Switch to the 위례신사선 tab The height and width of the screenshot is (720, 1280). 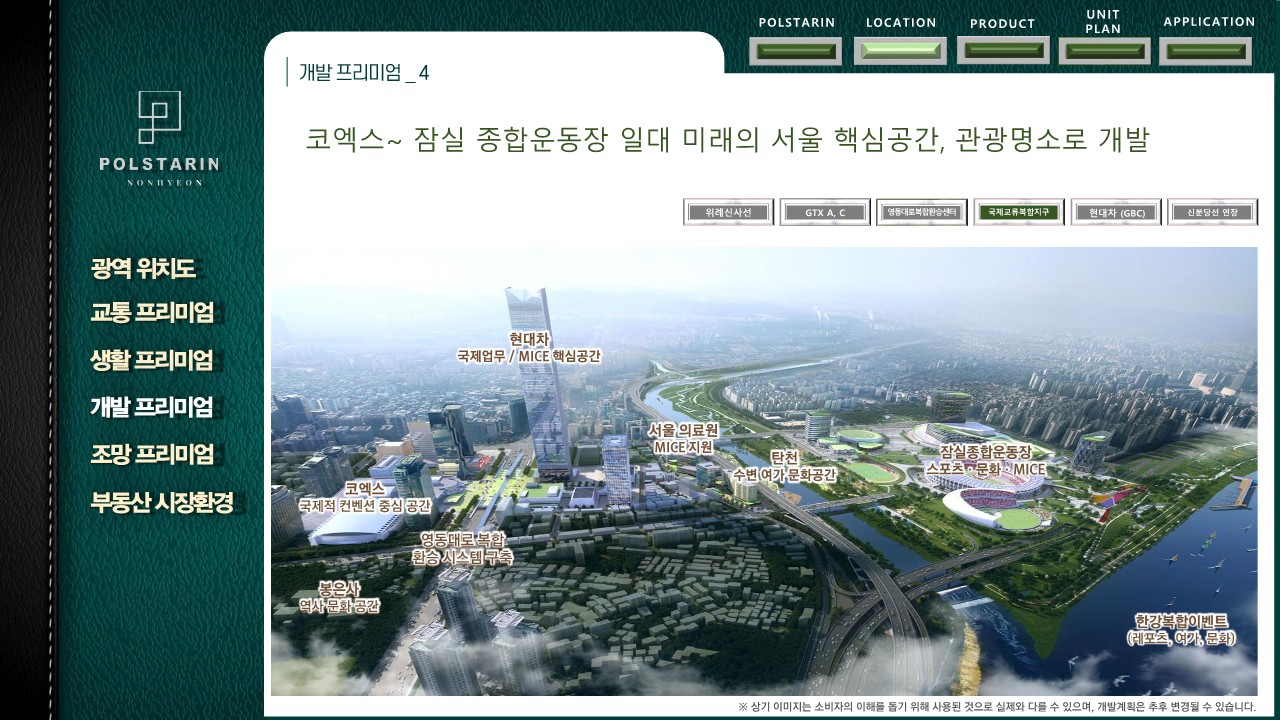point(728,212)
